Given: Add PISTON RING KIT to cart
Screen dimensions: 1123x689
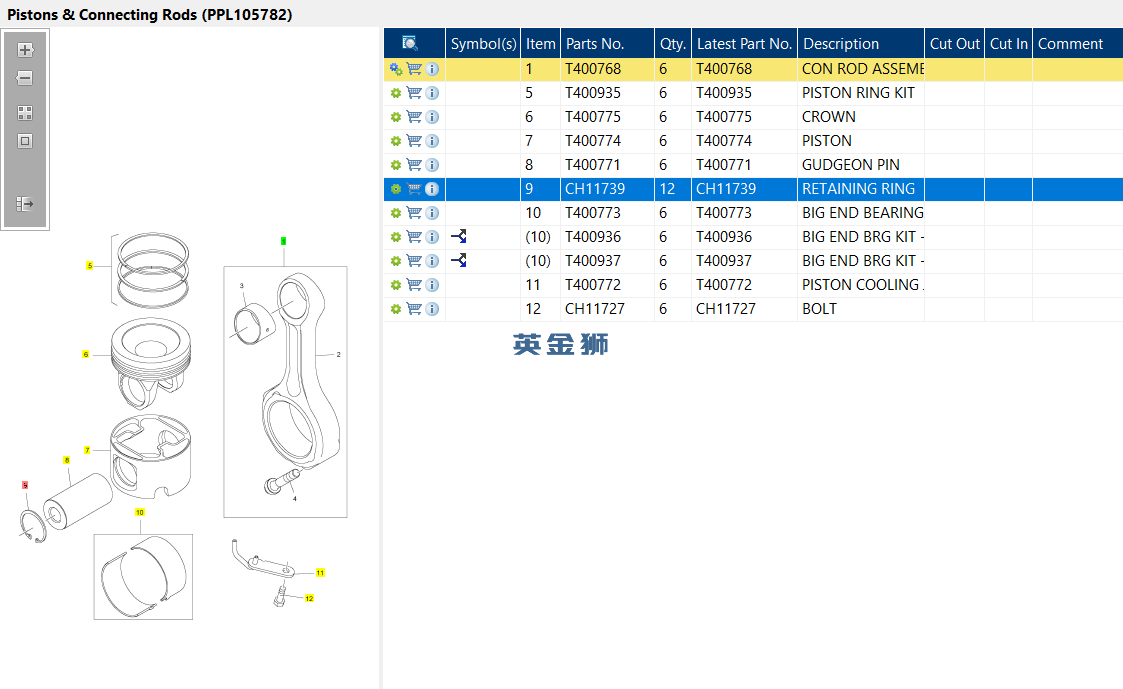Looking at the screenshot, I should (414, 93).
